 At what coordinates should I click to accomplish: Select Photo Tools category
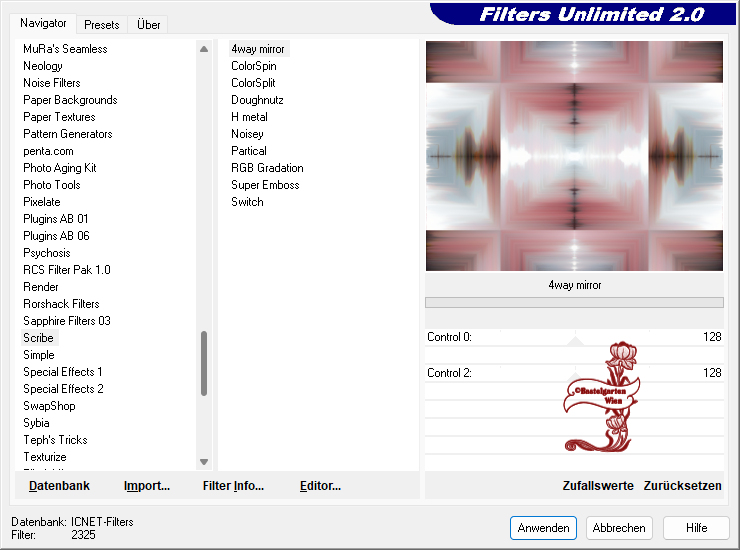coord(51,185)
